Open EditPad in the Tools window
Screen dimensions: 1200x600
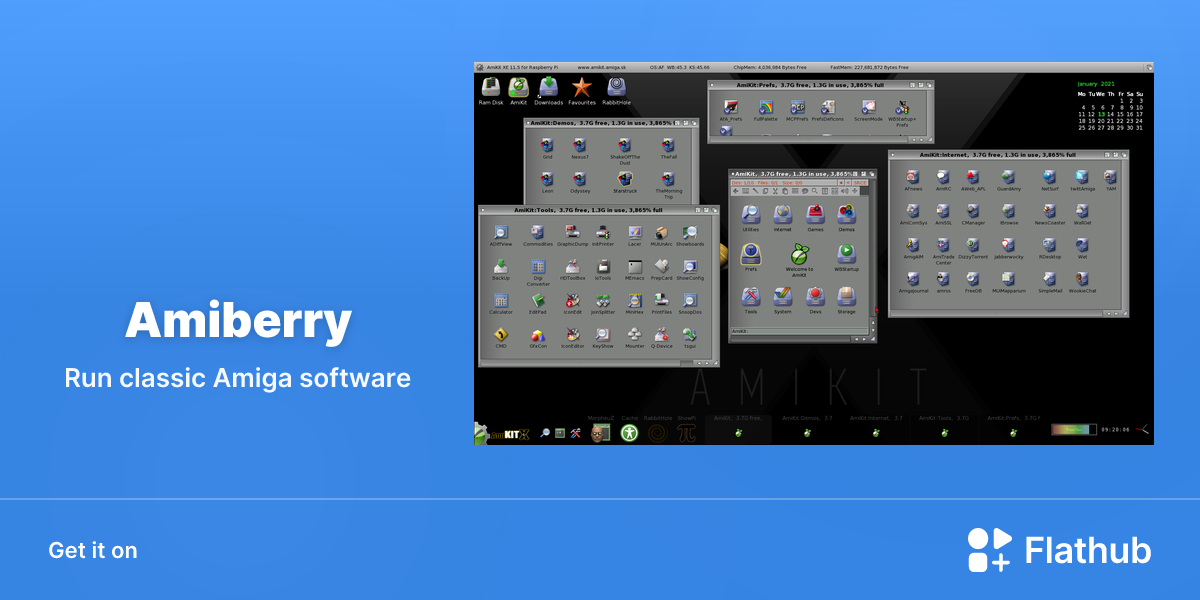(538, 302)
